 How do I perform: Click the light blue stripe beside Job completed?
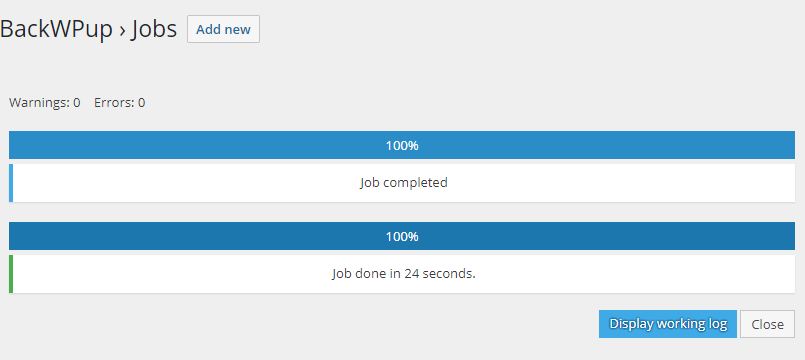click(11, 183)
